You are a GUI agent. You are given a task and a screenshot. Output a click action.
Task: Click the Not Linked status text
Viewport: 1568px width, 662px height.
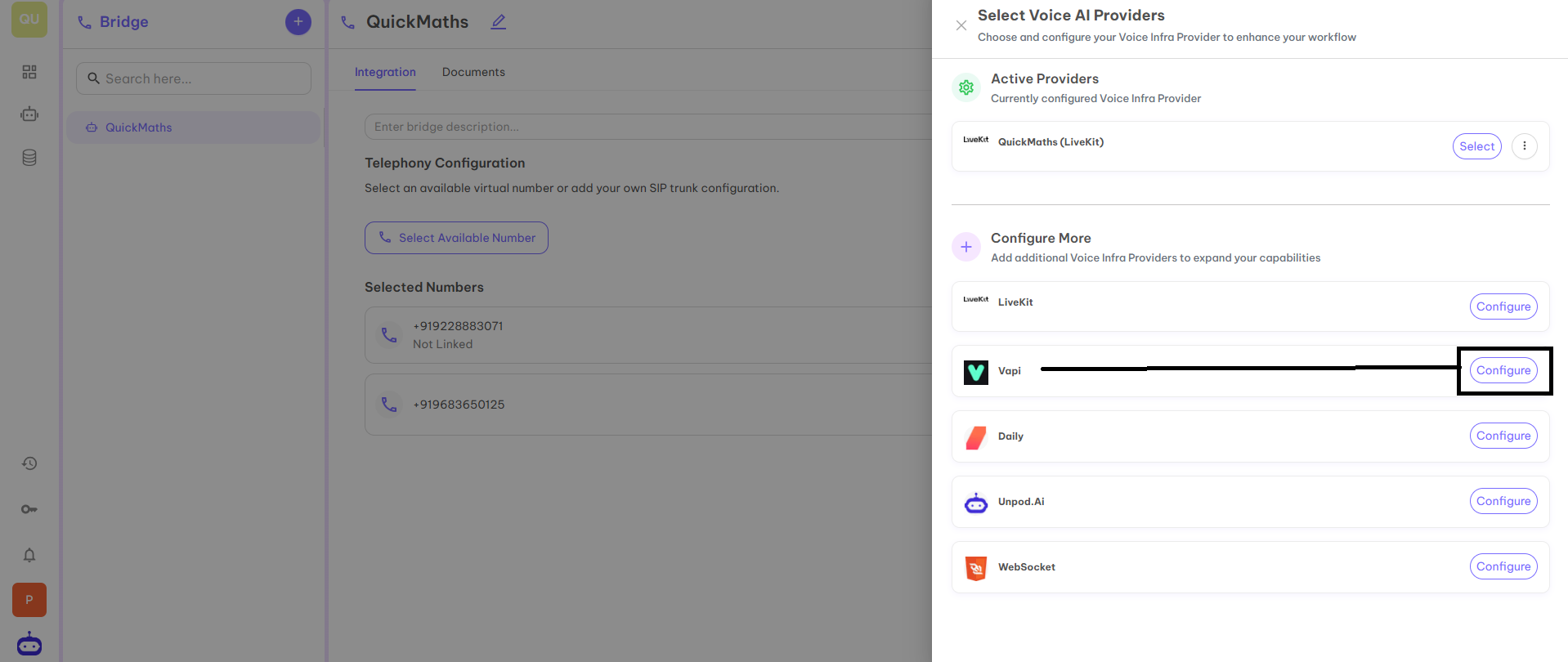click(442, 344)
